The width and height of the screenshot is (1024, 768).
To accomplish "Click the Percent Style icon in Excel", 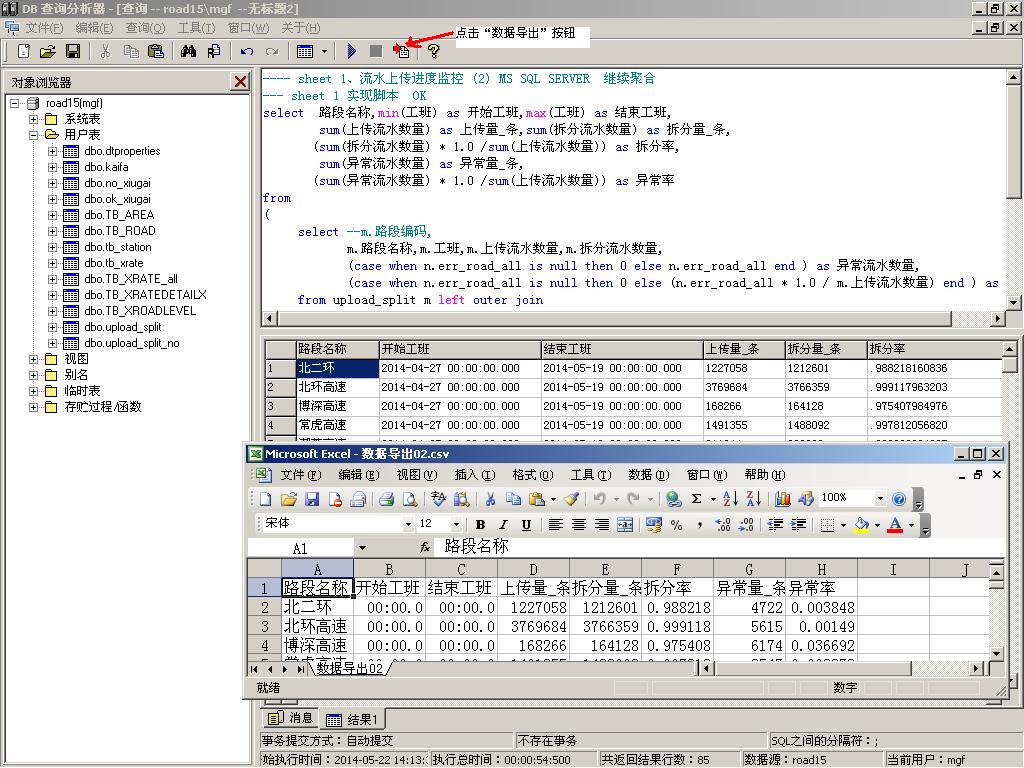I will click(x=677, y=524).
